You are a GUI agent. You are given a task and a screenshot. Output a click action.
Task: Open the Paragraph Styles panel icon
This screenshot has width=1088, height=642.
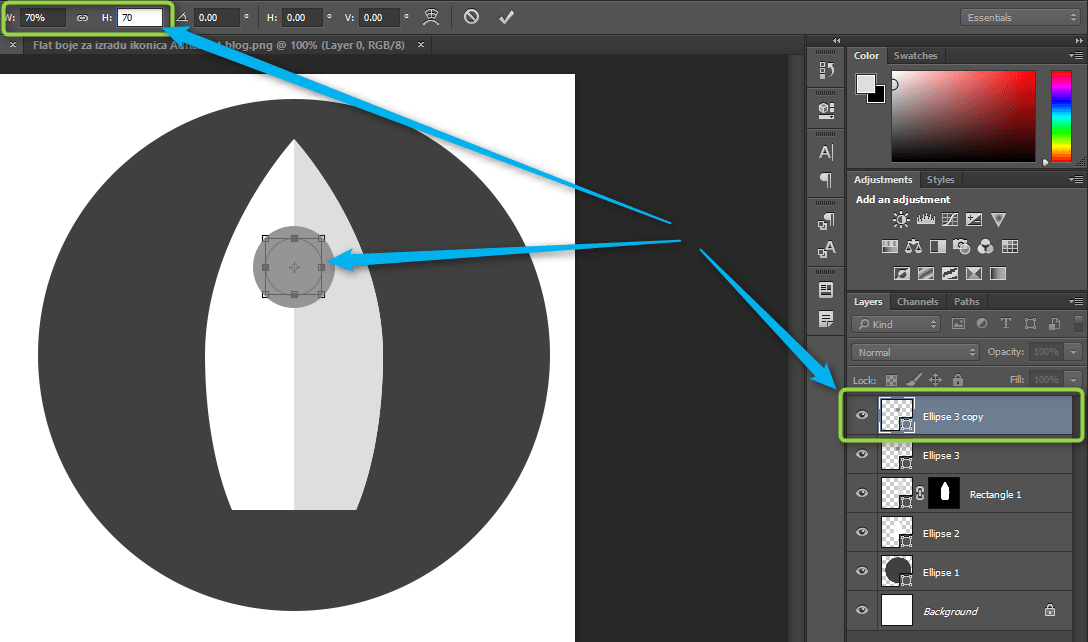826,221
